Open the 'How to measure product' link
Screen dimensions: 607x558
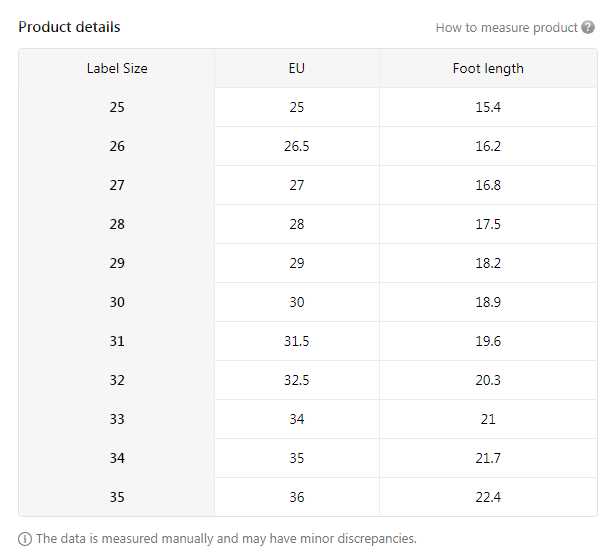point(506,27)
